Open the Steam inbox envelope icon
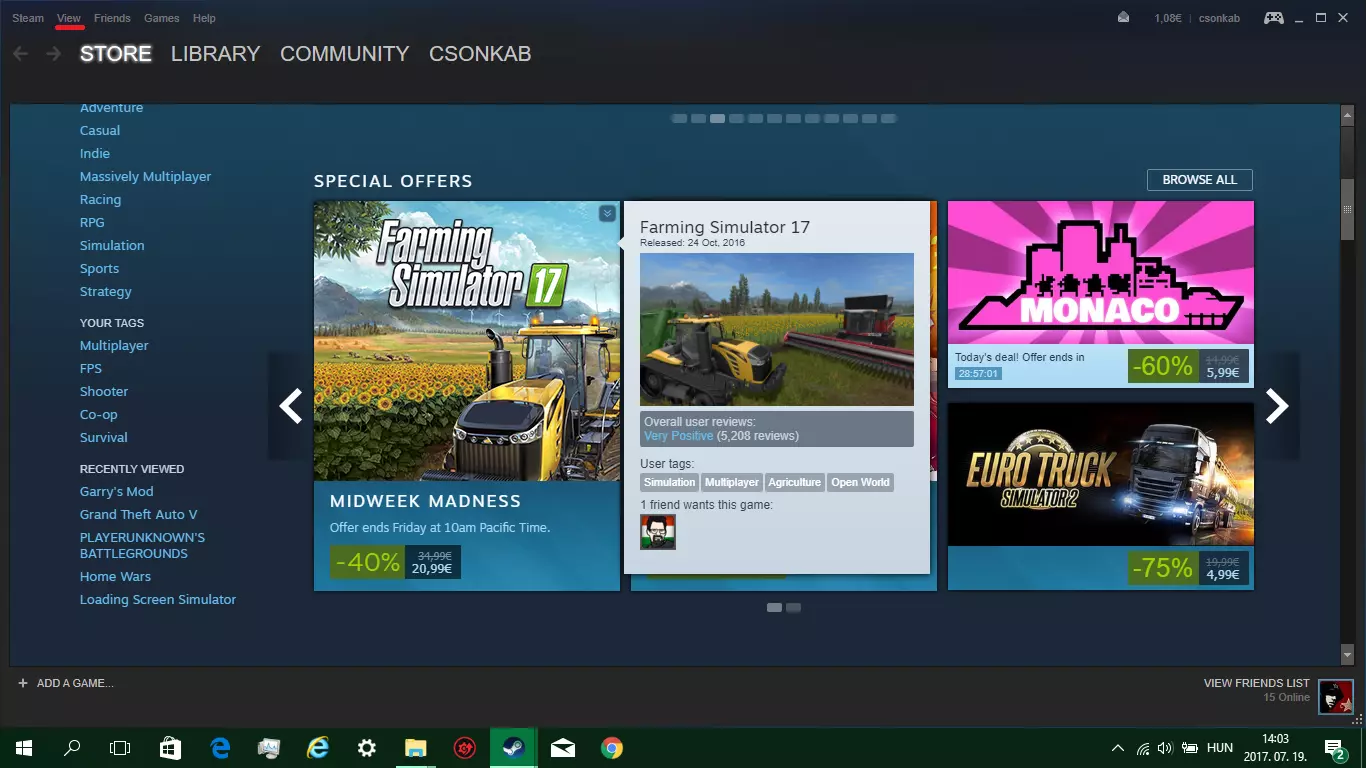 coord(1124,17)
